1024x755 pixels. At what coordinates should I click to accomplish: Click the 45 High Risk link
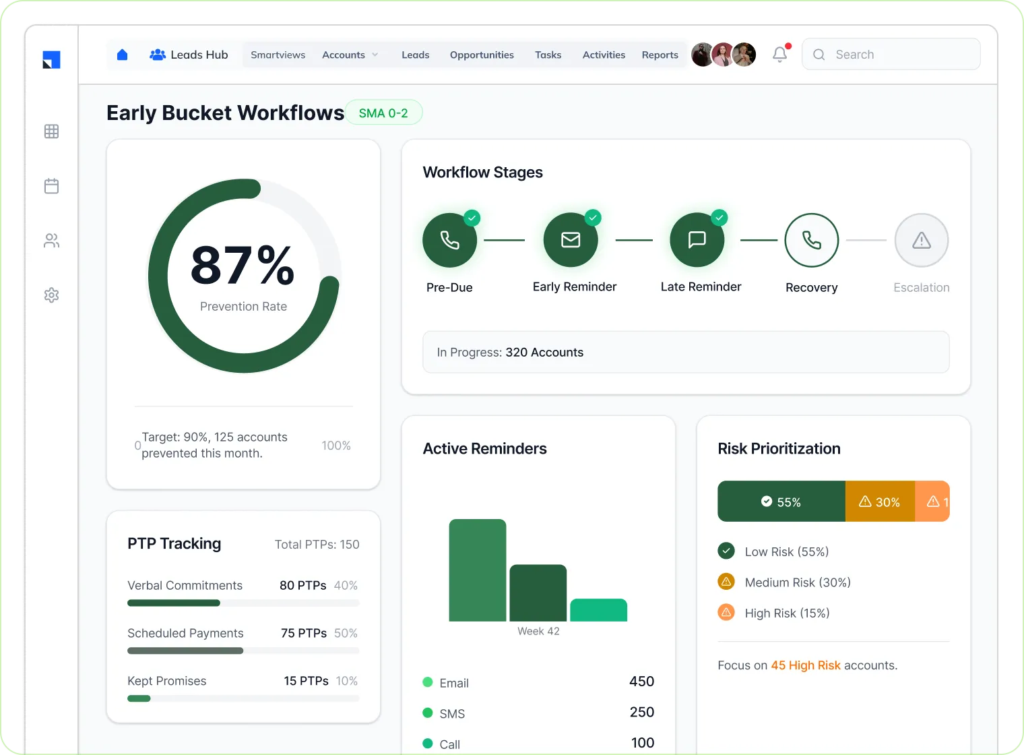coord(805,665)
